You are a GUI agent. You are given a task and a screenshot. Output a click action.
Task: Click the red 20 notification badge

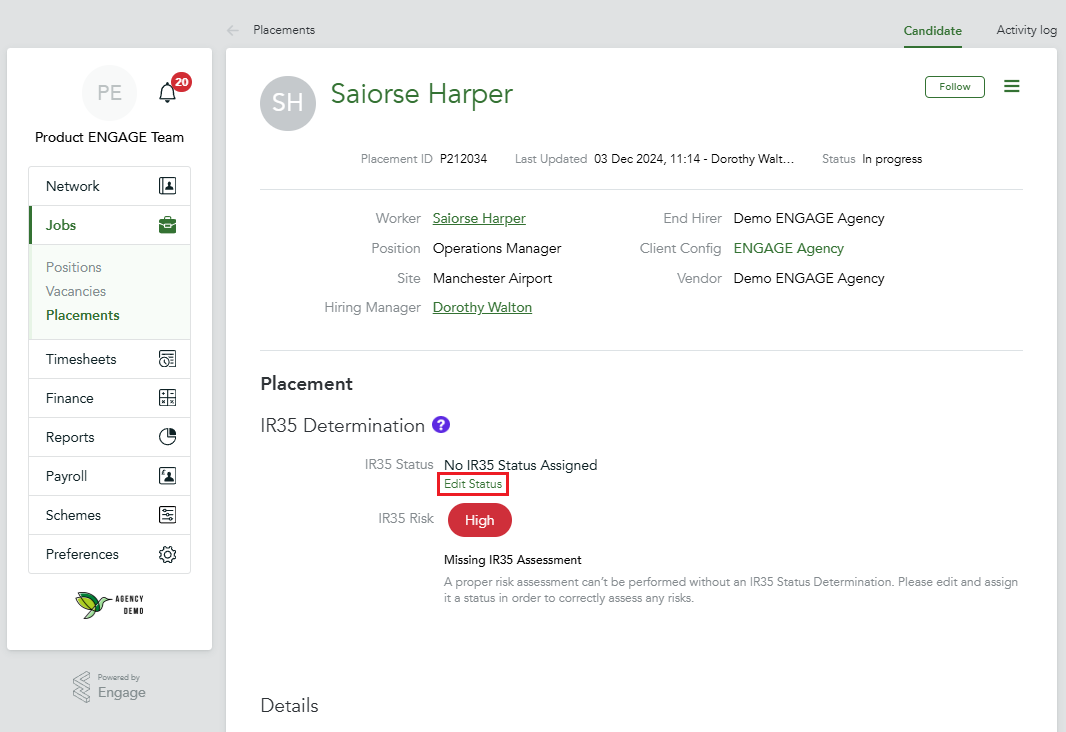pyautogui.click(x=182, y=82)
